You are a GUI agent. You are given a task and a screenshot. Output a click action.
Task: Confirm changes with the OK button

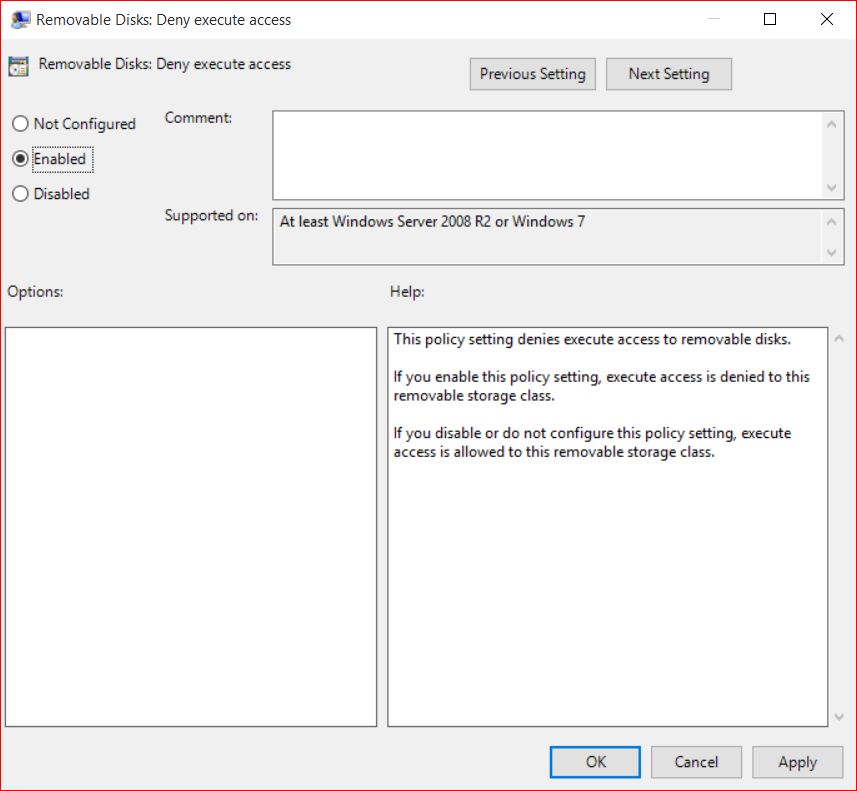click(x=594, y=761)
